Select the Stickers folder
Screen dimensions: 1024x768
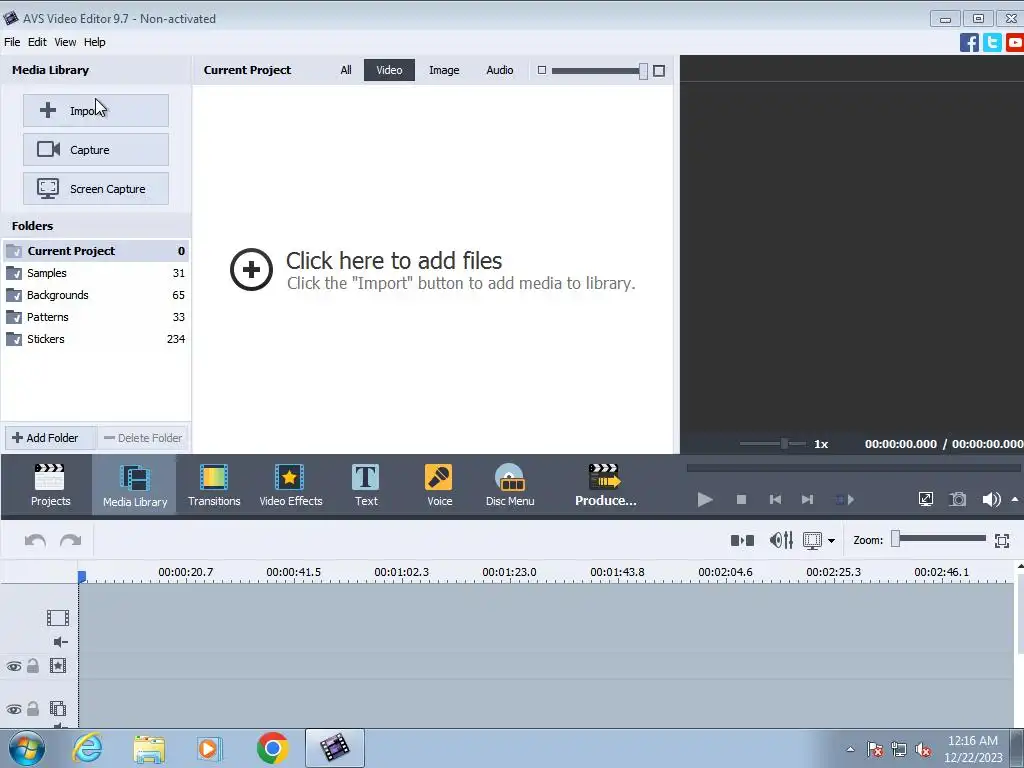[96, 339]
